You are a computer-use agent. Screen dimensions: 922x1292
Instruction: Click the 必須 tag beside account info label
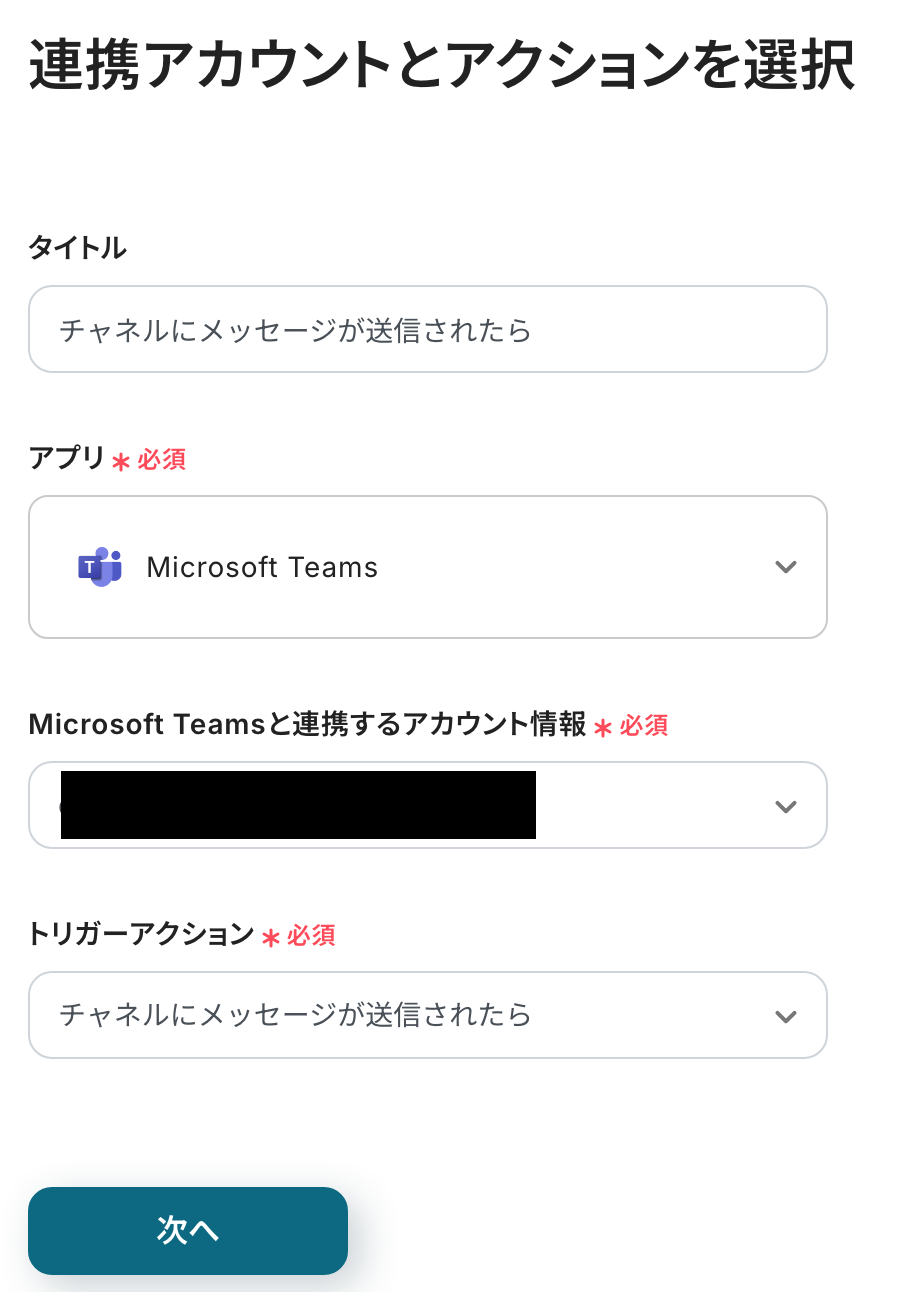coord(643,726)
